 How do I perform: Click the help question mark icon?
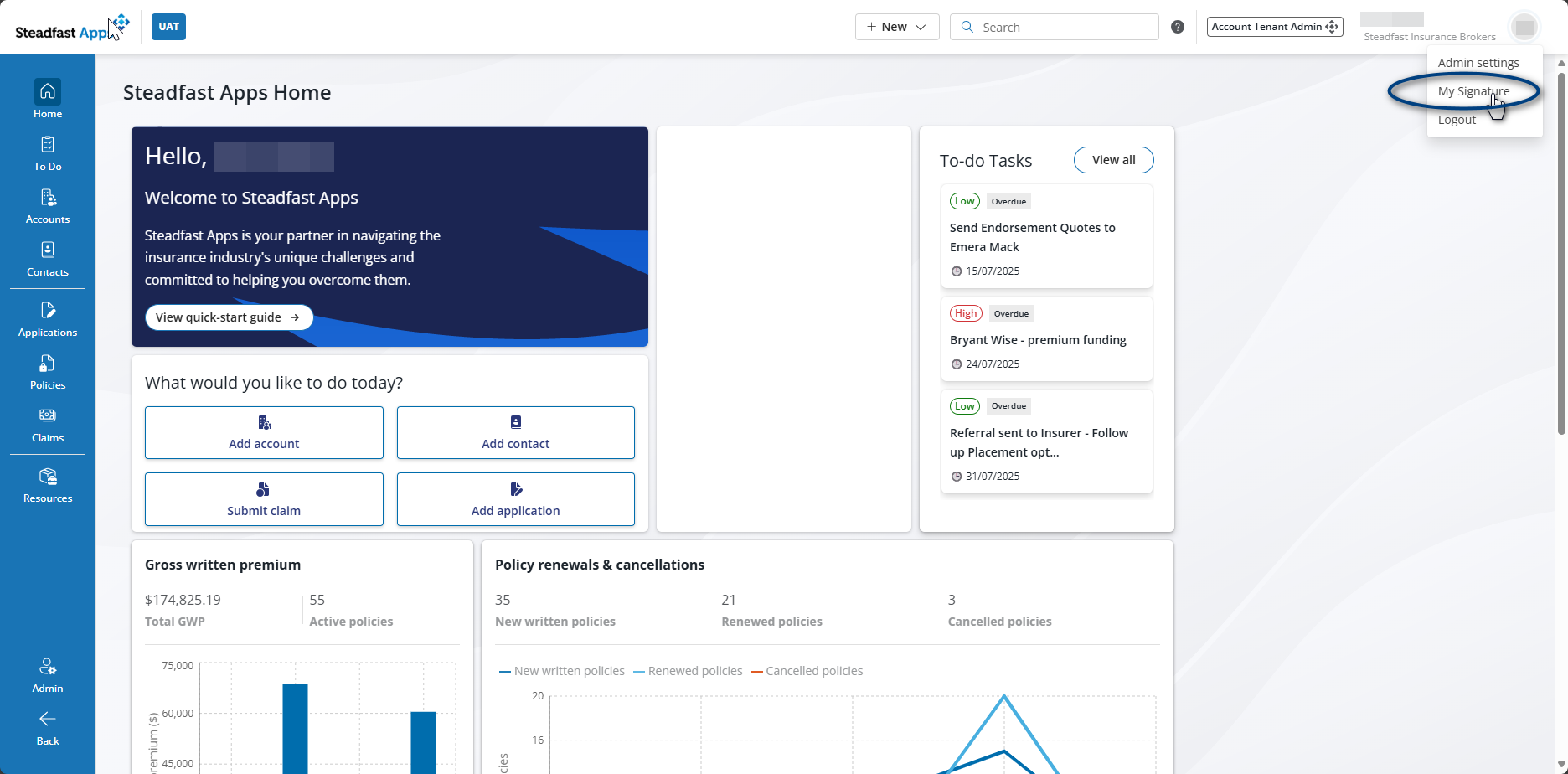(x=1178, y=27)
